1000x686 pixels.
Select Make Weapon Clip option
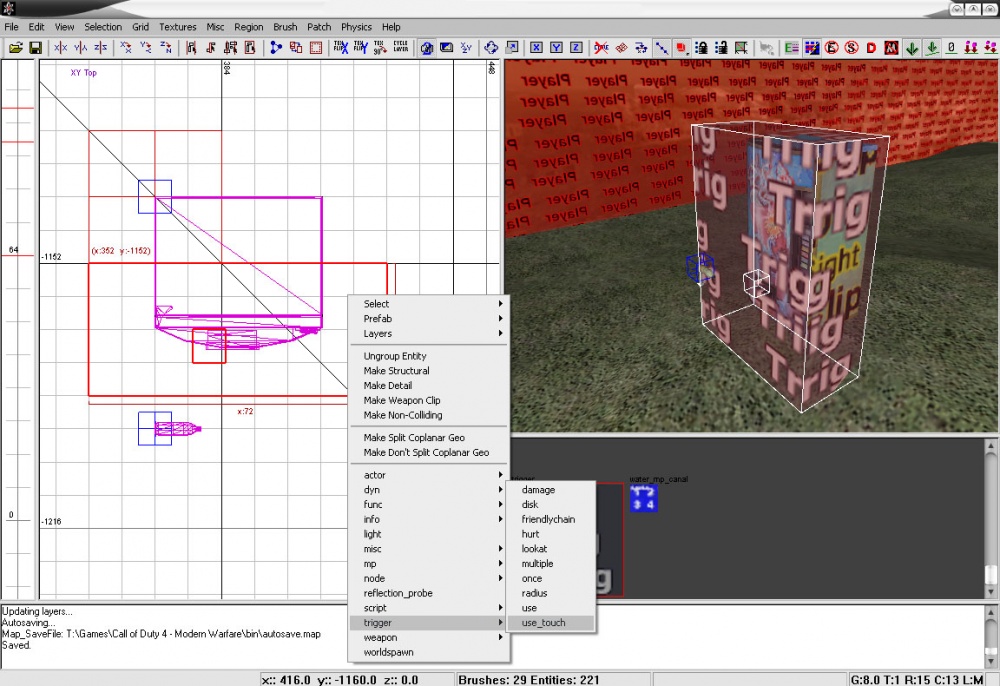[402, 400]
